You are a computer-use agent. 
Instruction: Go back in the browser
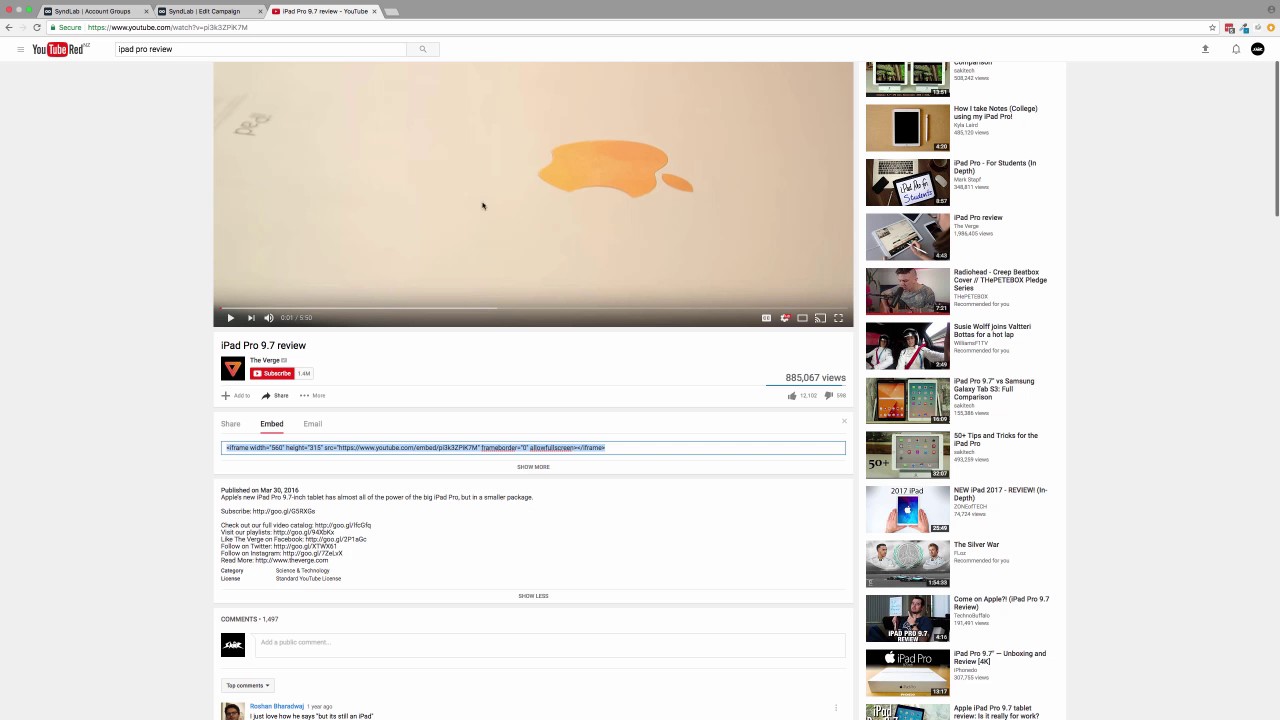coord(9,27)
